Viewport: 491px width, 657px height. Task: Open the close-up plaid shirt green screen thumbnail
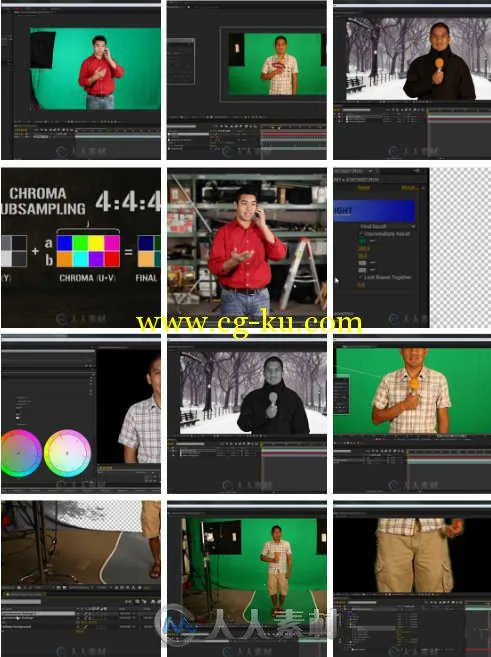point(412,414)
